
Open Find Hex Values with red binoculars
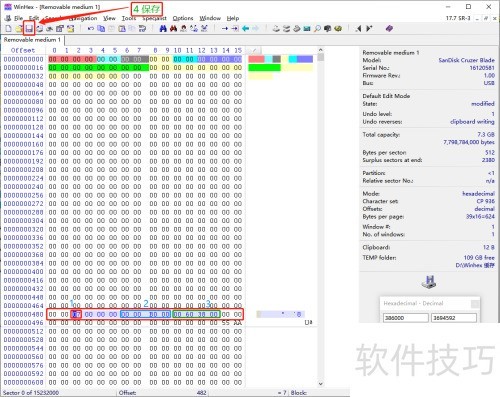click(x=173, y=29)
